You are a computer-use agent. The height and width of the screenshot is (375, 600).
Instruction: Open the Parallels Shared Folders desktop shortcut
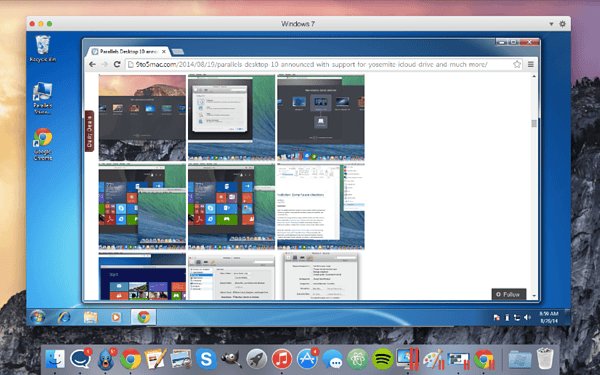click(x=42, y=98)
